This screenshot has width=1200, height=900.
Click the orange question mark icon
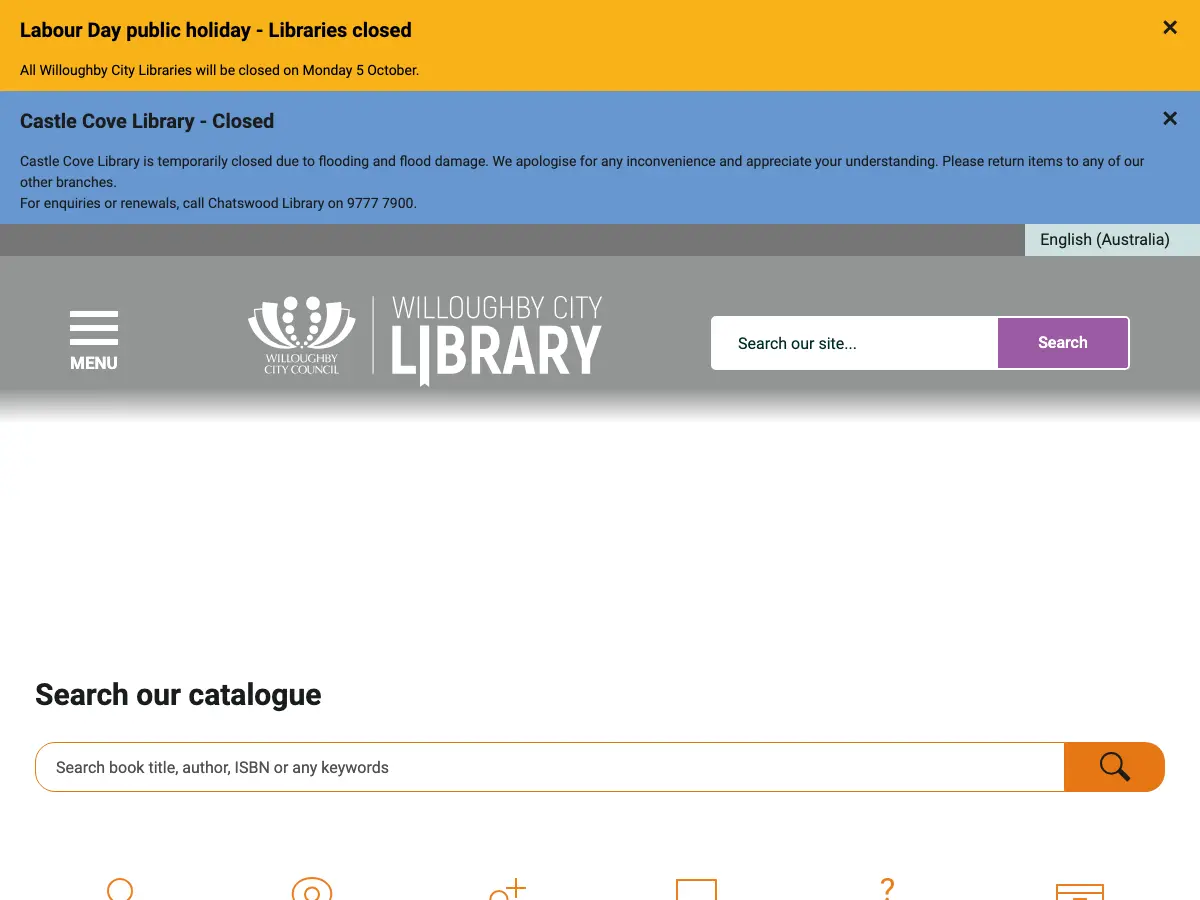[x=886, y=888]
